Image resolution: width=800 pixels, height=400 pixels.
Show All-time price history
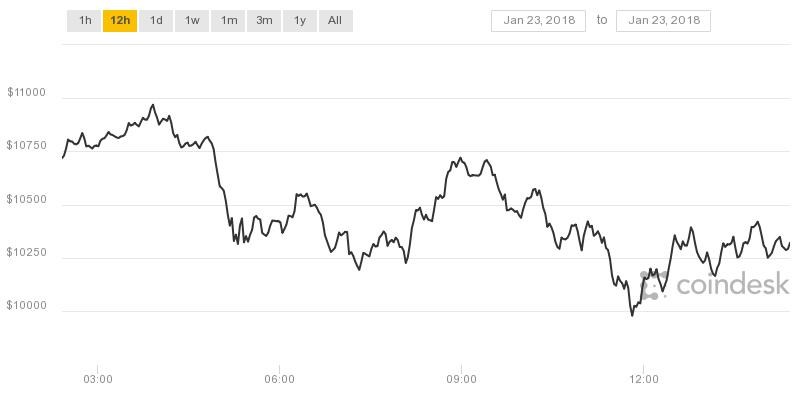[x=335, y=20]
